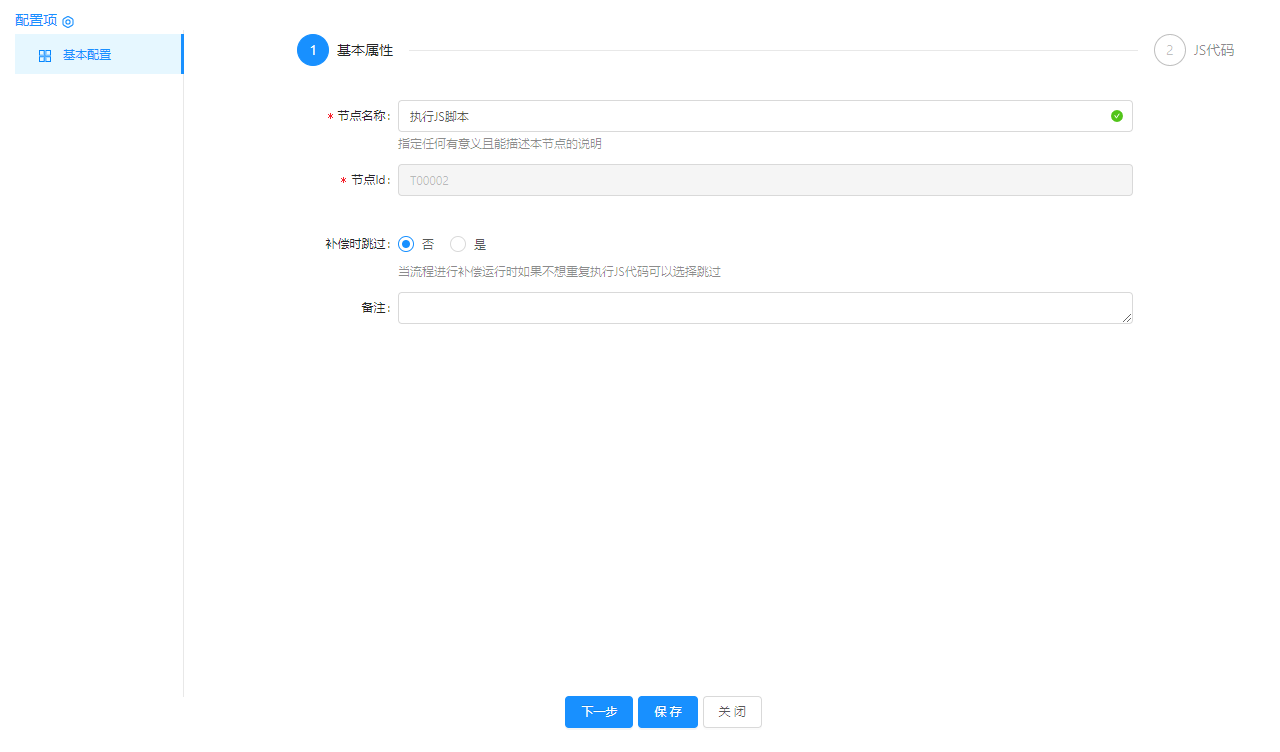Go to the 基本属性 step label
Screen dimensions: 1280x752
(365, 50)
